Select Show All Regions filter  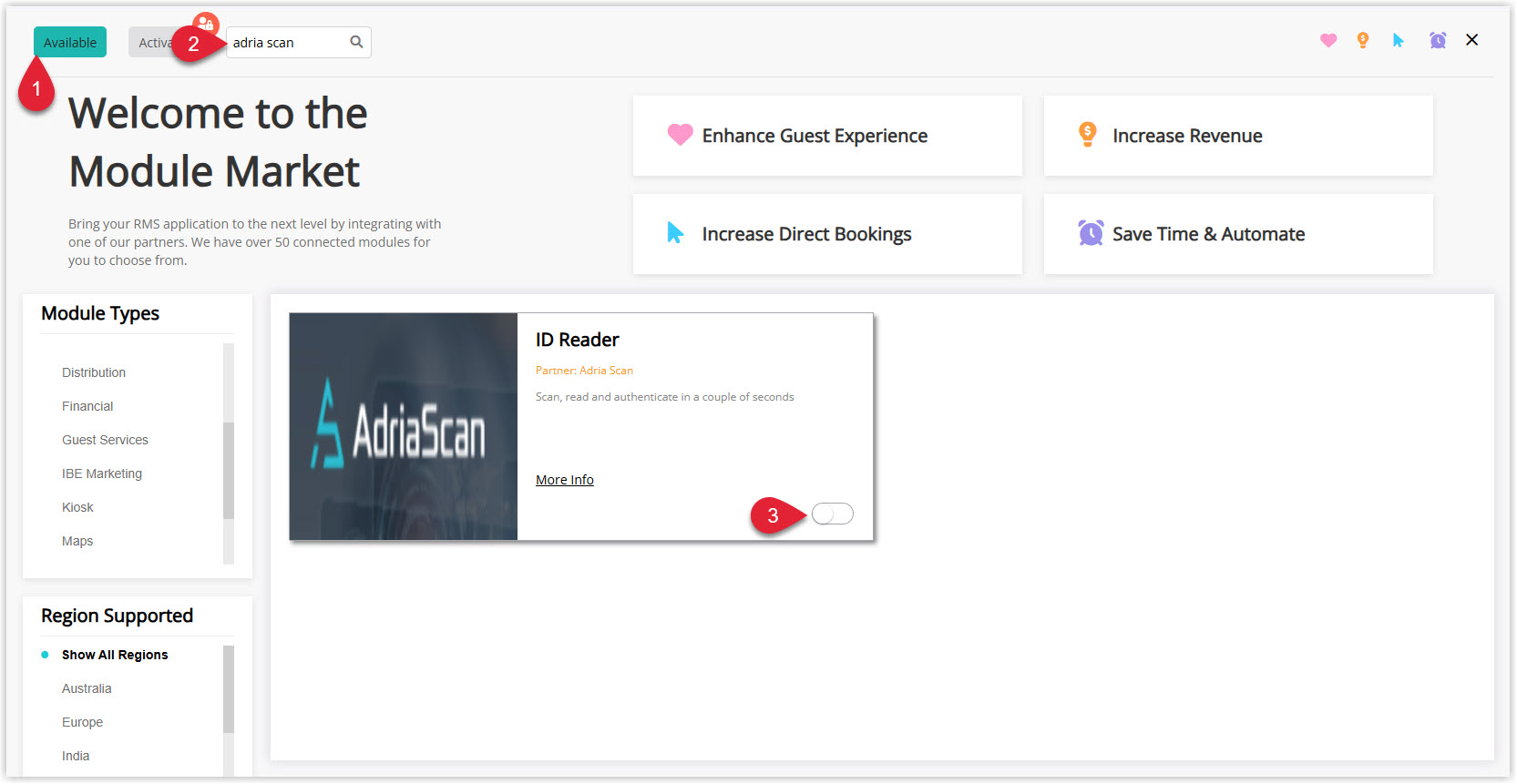coord(115,655)
